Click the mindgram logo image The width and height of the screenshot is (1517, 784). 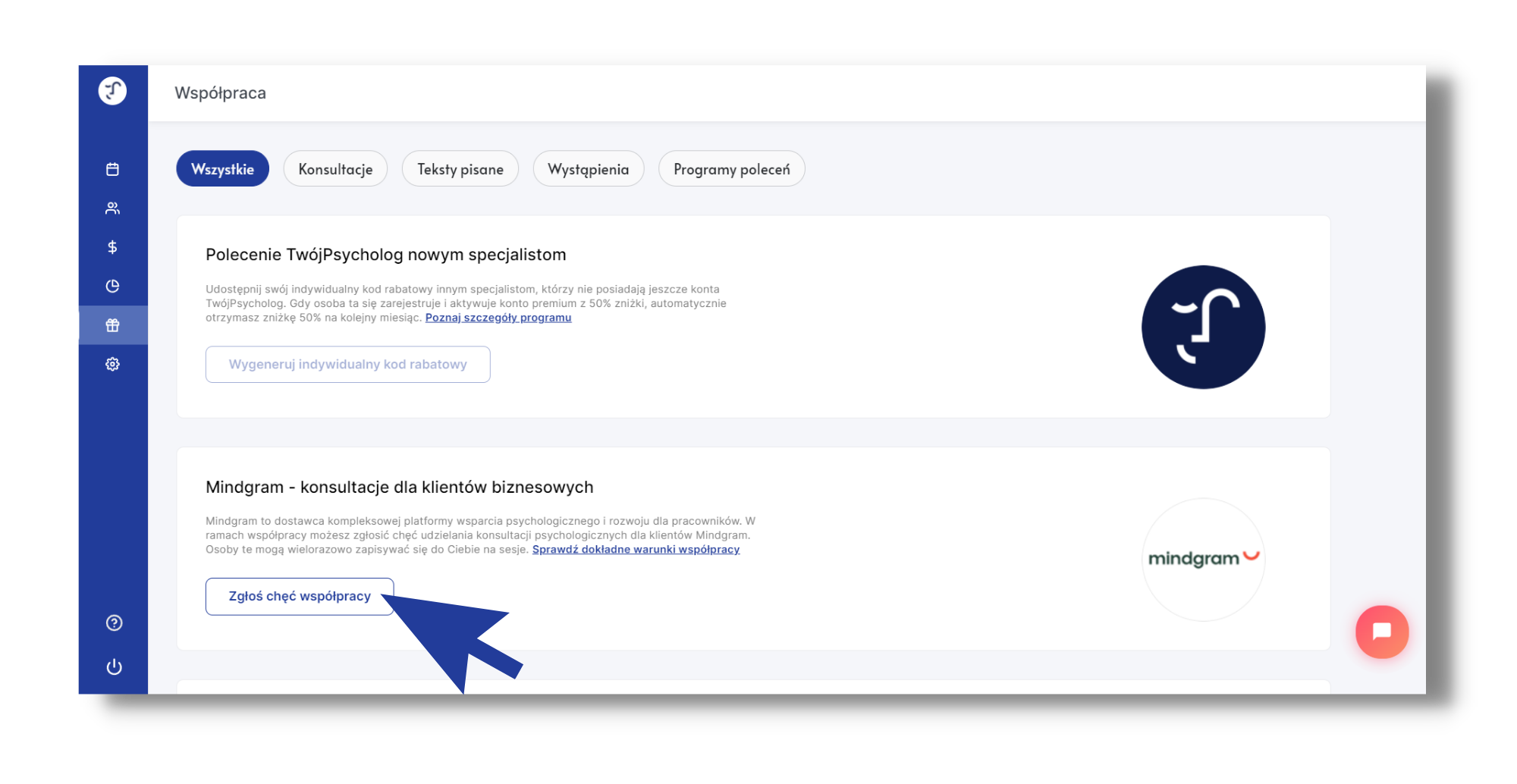(x=1203, y=560)
